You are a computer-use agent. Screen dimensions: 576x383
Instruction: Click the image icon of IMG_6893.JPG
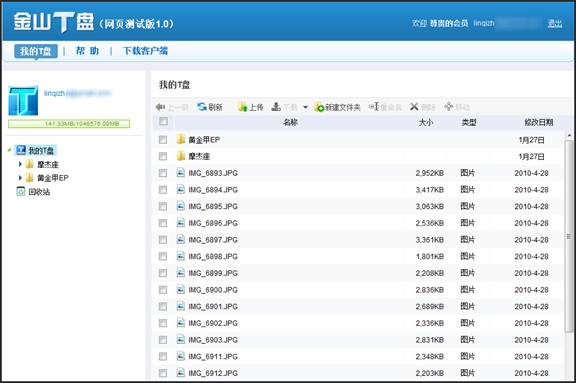[181, 173]
